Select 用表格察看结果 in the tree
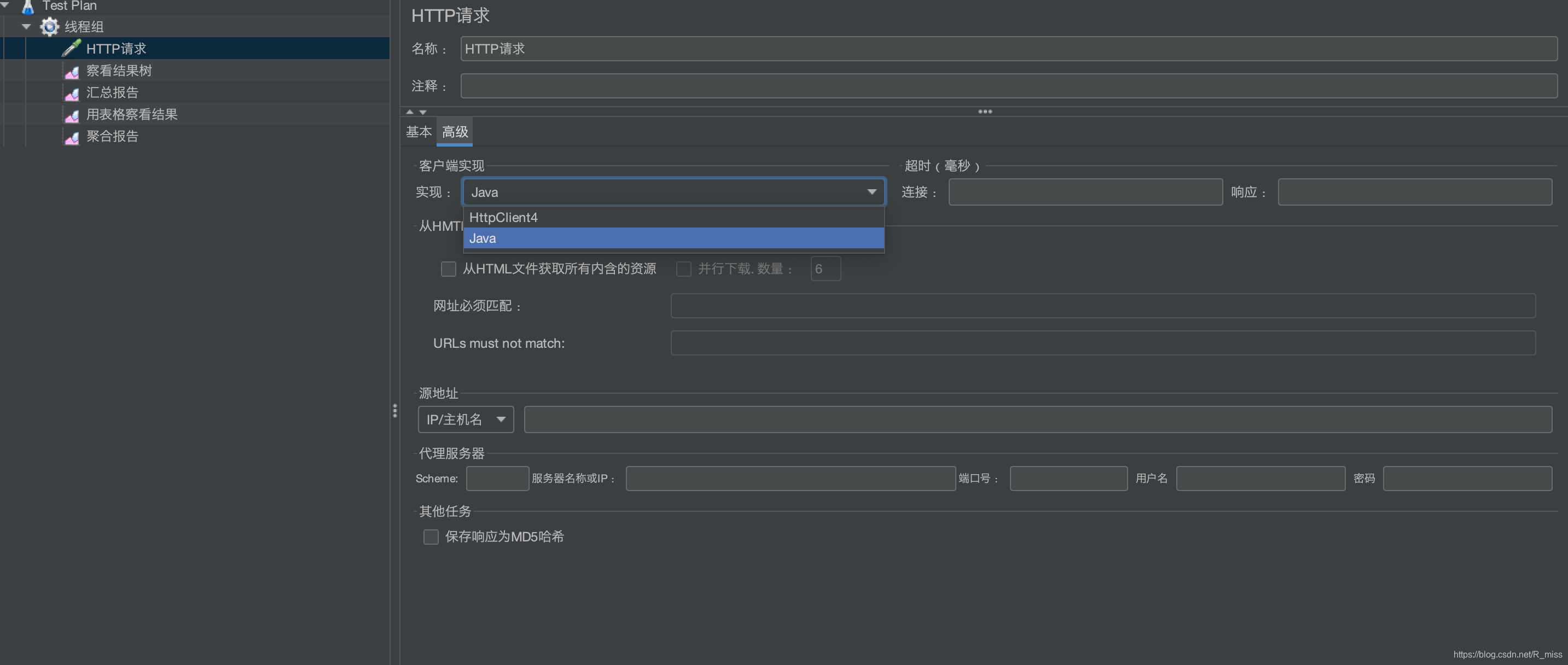Viewport: 1568px width, 665px height. (x=131, y=114)
